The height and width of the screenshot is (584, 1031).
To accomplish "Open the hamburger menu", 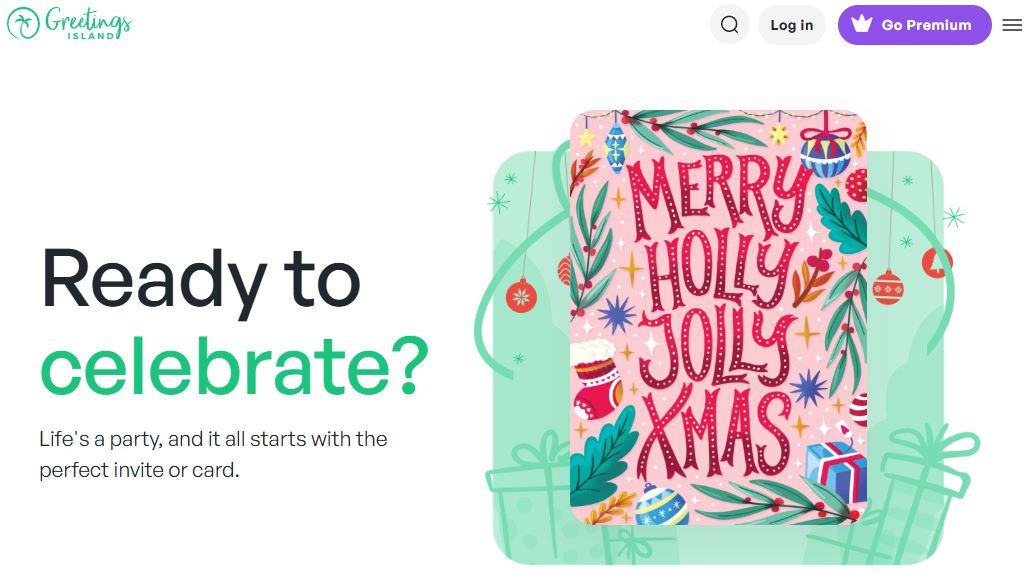I will pos(1012,25).
